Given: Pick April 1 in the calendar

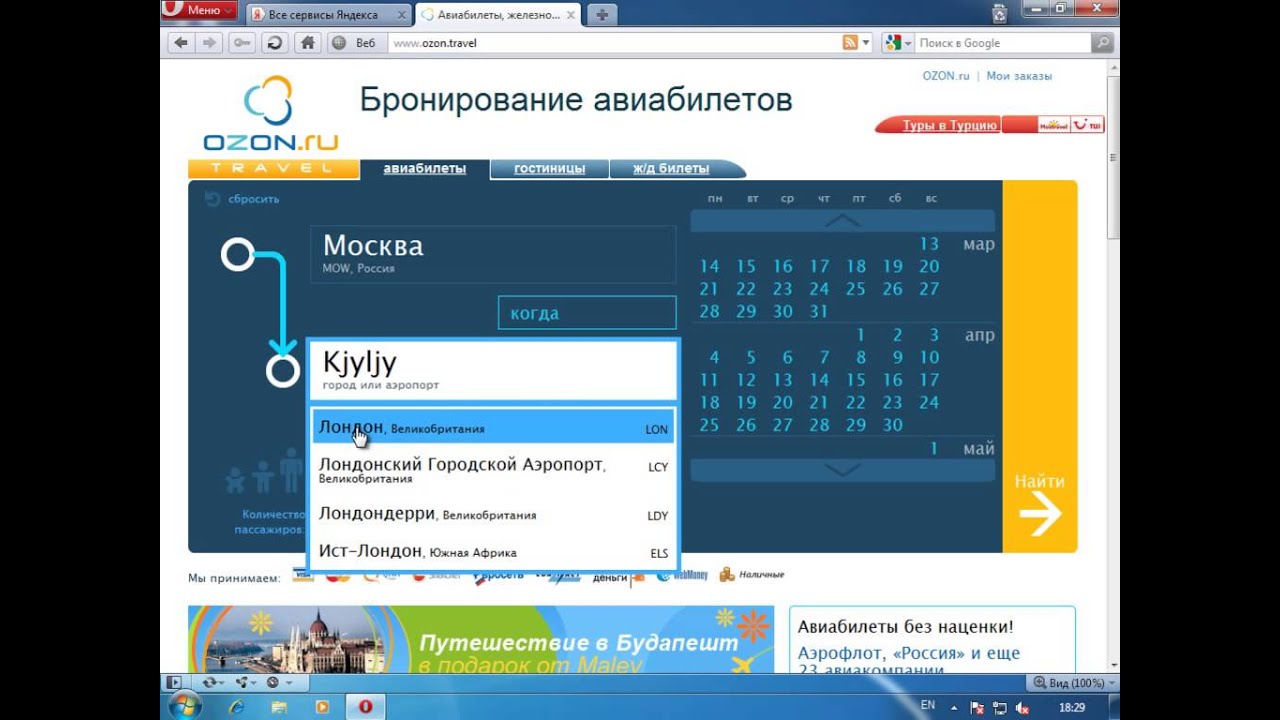Looking at the screenshot, I should click(860, 335).
